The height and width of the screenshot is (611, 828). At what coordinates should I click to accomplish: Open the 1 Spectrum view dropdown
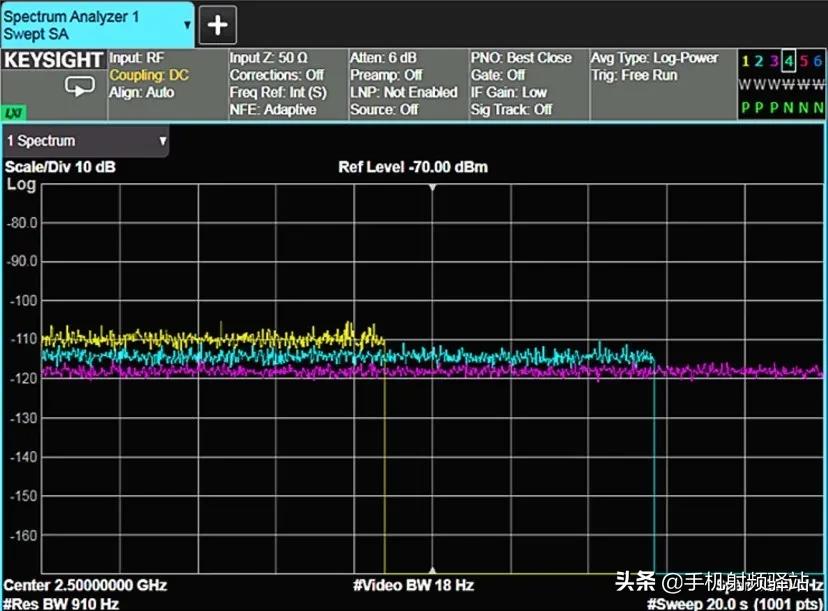(86, 141)
